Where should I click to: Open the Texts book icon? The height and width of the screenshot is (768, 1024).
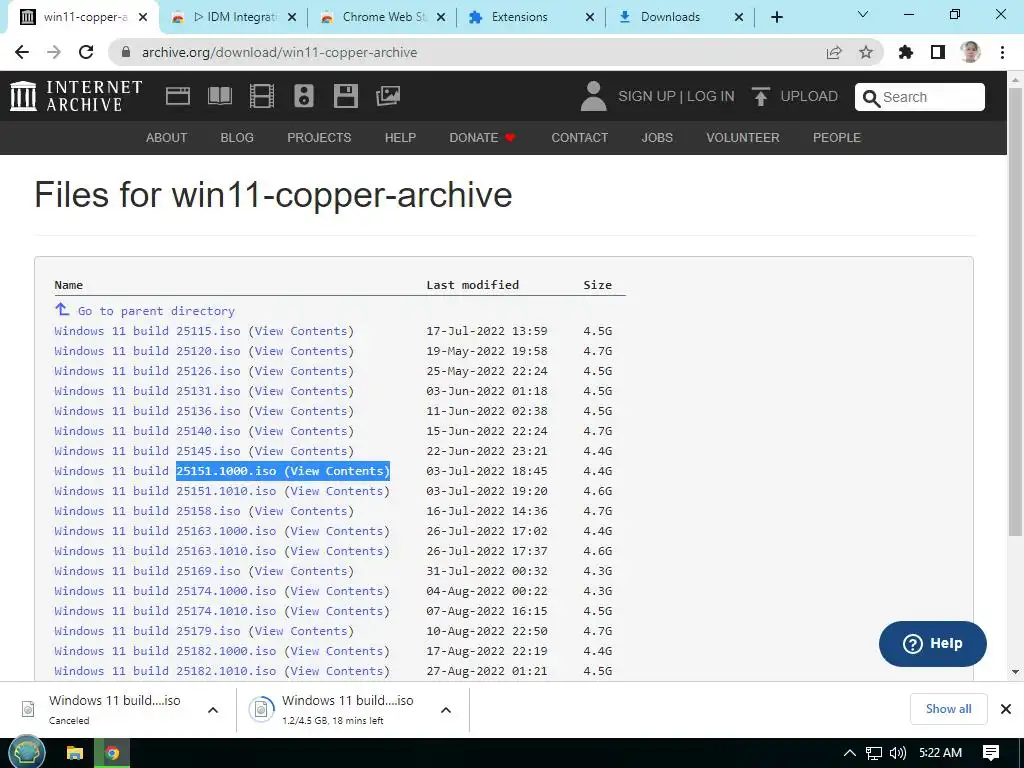coord(219,96)
